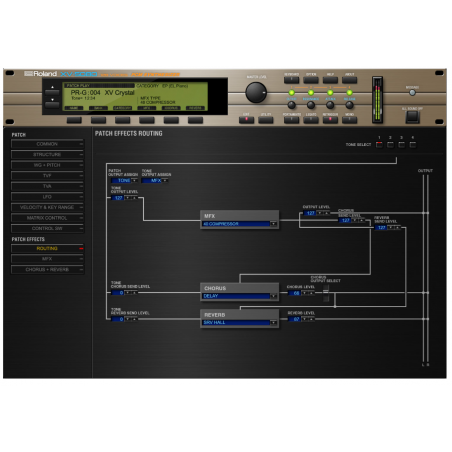Open the Reverb type dropdown
The width and height of the screenshot is (452, 452).
pyautogui.click(x=273, y=322)
